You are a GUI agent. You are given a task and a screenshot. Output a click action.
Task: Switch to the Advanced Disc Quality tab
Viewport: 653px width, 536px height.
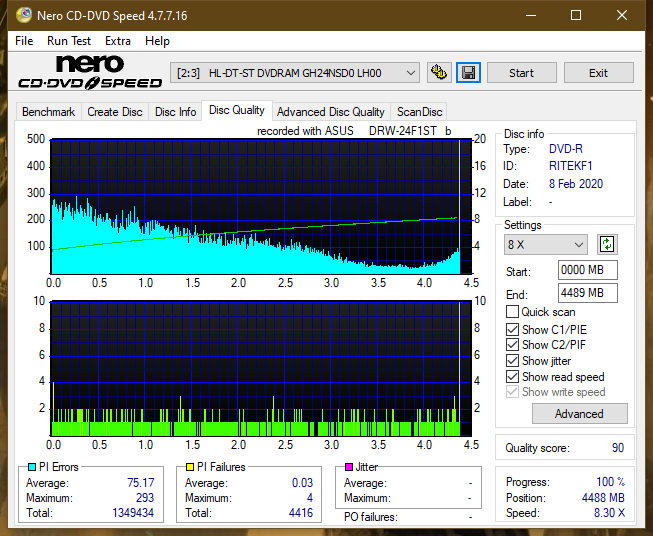(x=331, y=112)
